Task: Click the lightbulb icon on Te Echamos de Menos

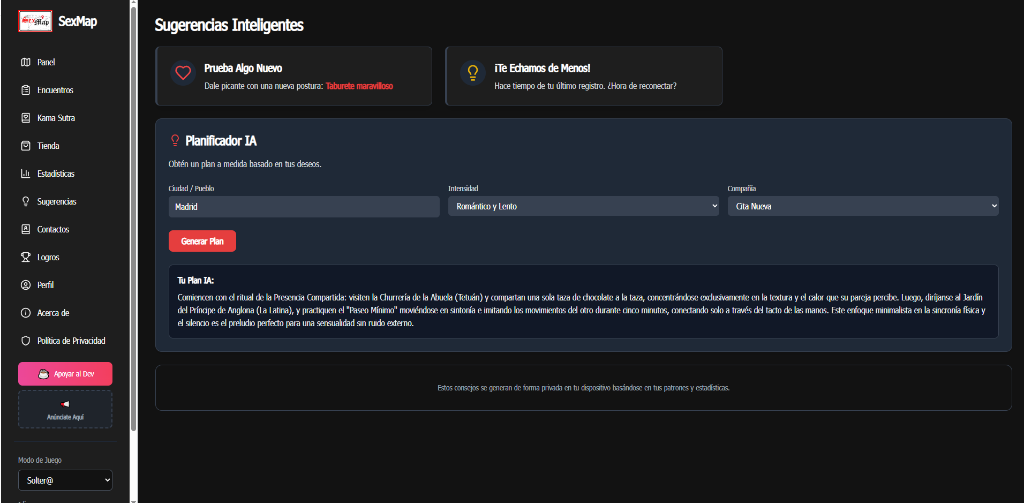Action: coord(472,73)
